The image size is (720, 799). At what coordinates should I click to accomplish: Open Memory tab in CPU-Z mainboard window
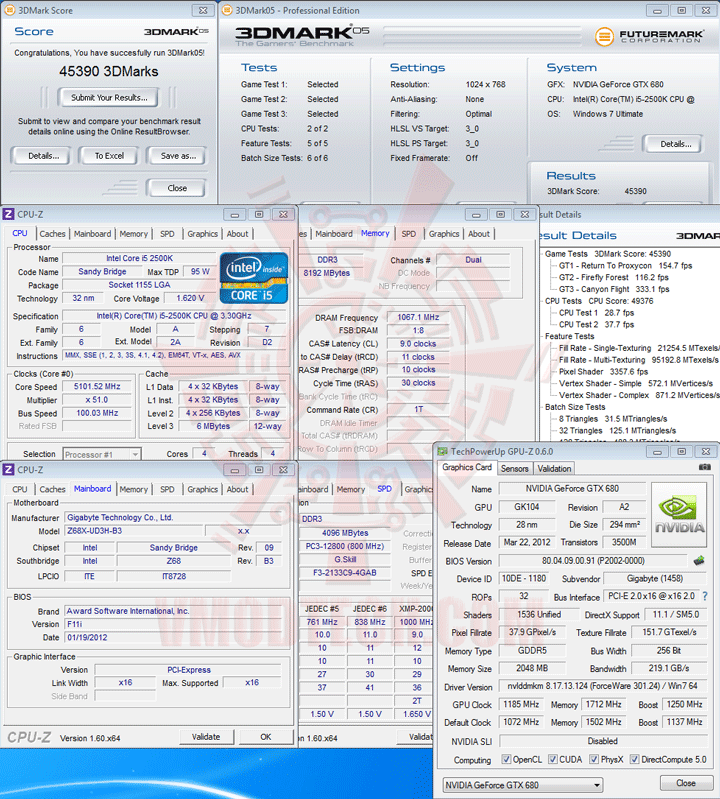point(134,489)
